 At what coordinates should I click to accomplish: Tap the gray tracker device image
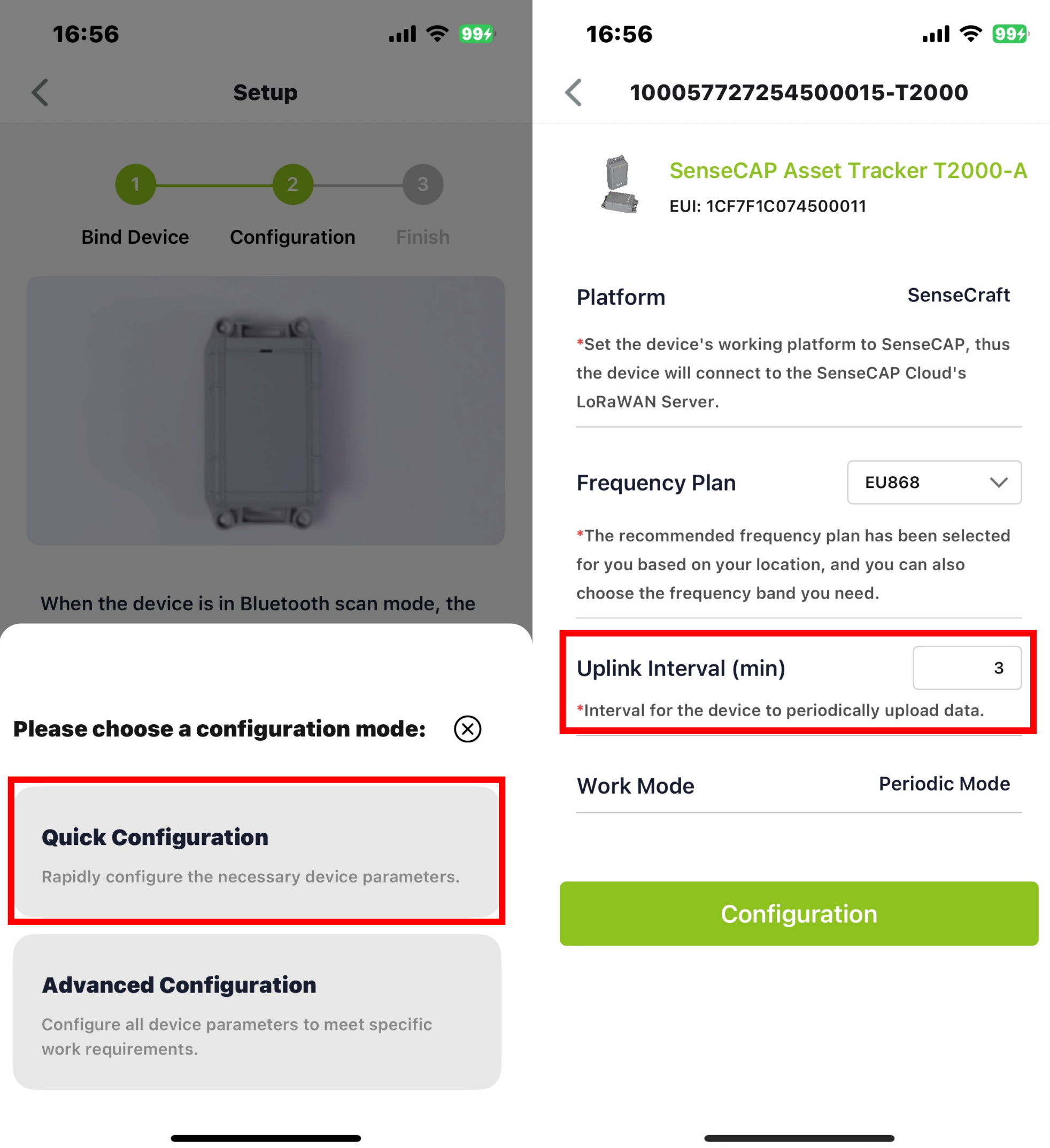pos(266,422)
